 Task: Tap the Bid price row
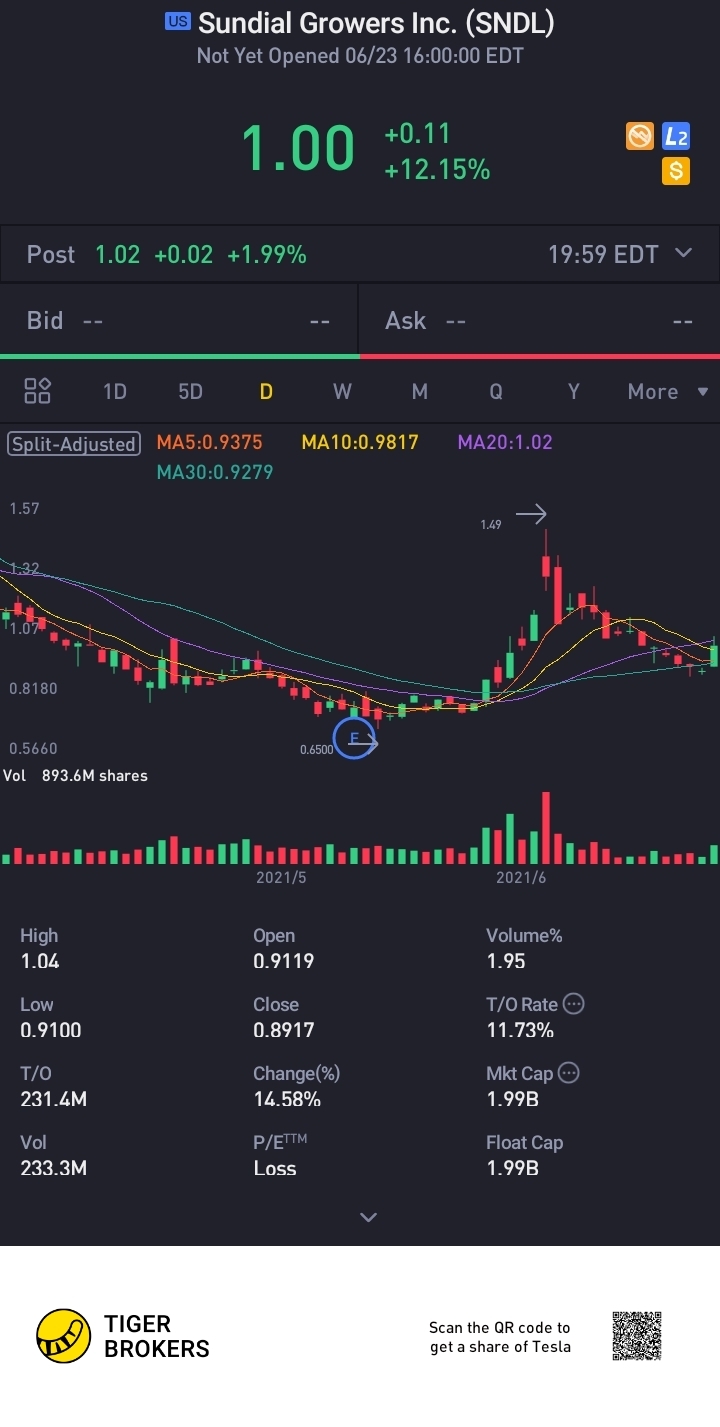pyautogui.click(x=179, y=320)
